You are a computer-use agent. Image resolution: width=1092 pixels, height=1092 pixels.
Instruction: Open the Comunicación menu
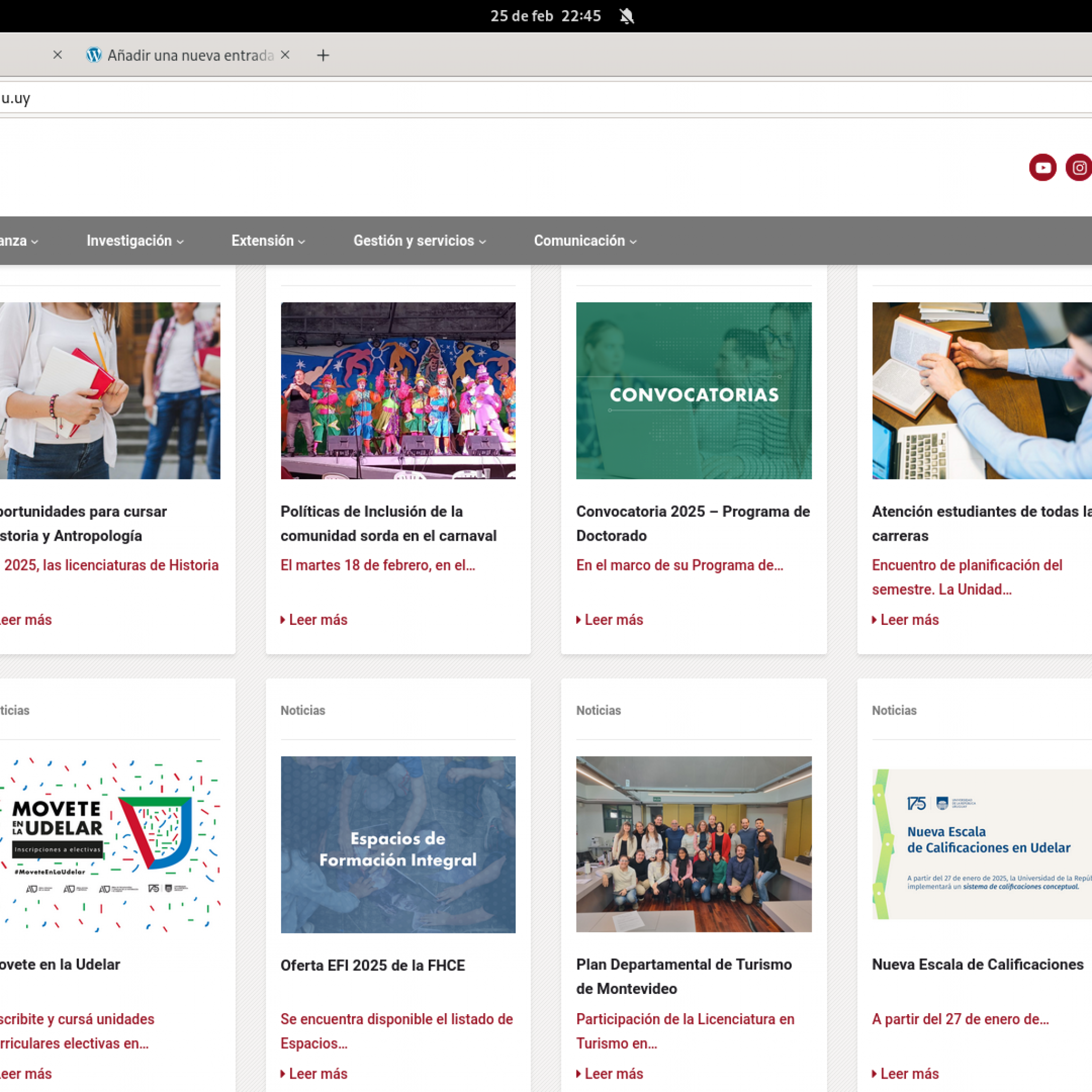tap(585, 241)
